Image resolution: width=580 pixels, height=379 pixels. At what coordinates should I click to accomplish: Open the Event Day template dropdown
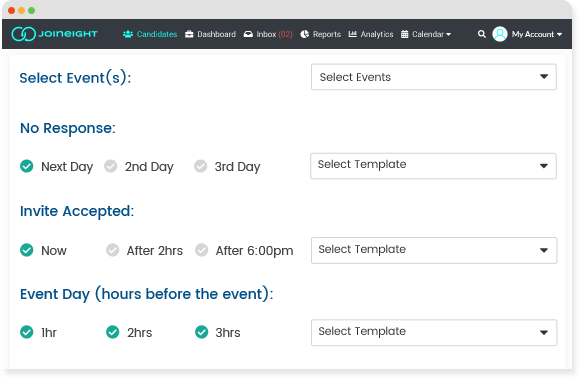pos(434,332)
